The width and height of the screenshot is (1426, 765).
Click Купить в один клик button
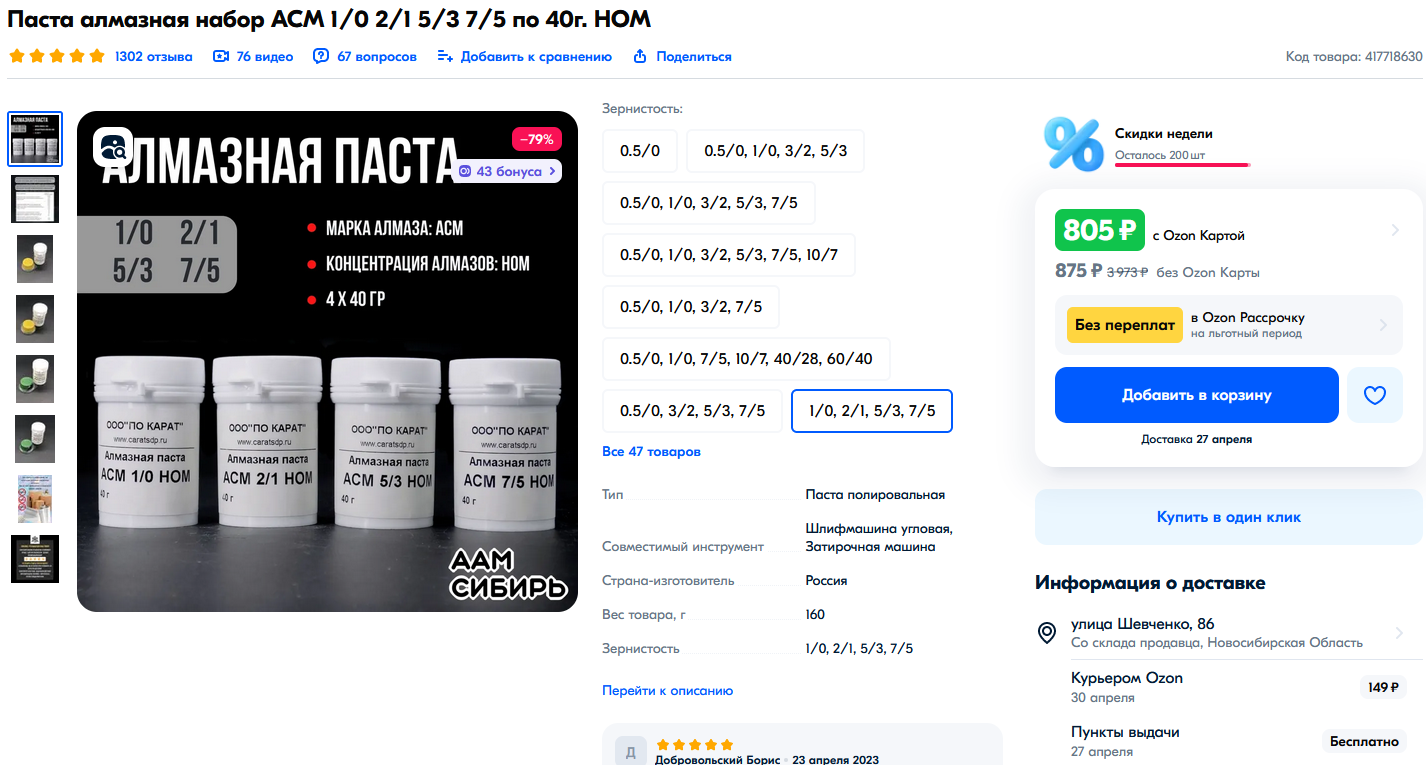1229,517
